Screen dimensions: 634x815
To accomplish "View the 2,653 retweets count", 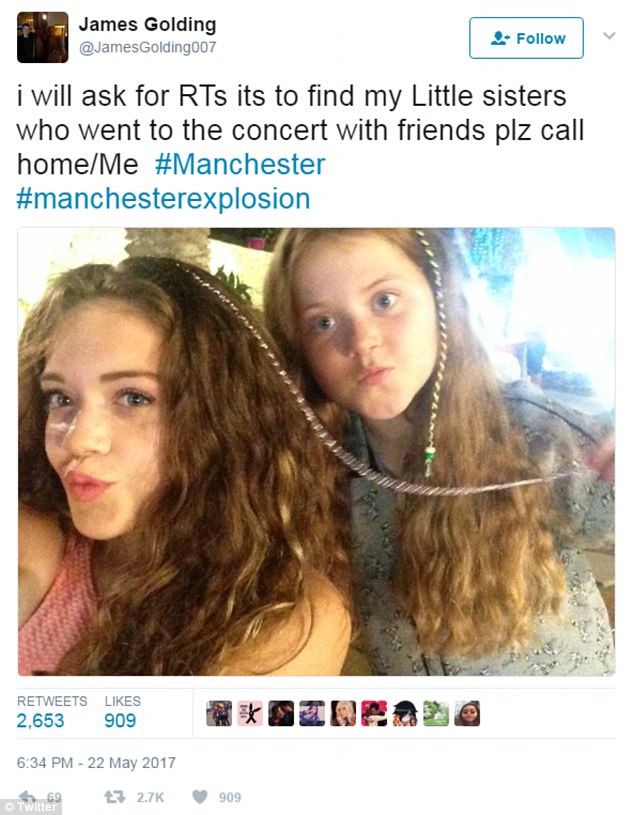I will 41,720.
